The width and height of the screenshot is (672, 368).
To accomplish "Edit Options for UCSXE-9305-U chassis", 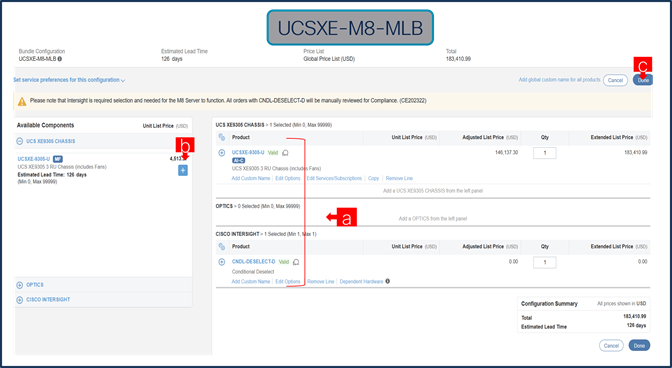I will (x=288, y=178).
